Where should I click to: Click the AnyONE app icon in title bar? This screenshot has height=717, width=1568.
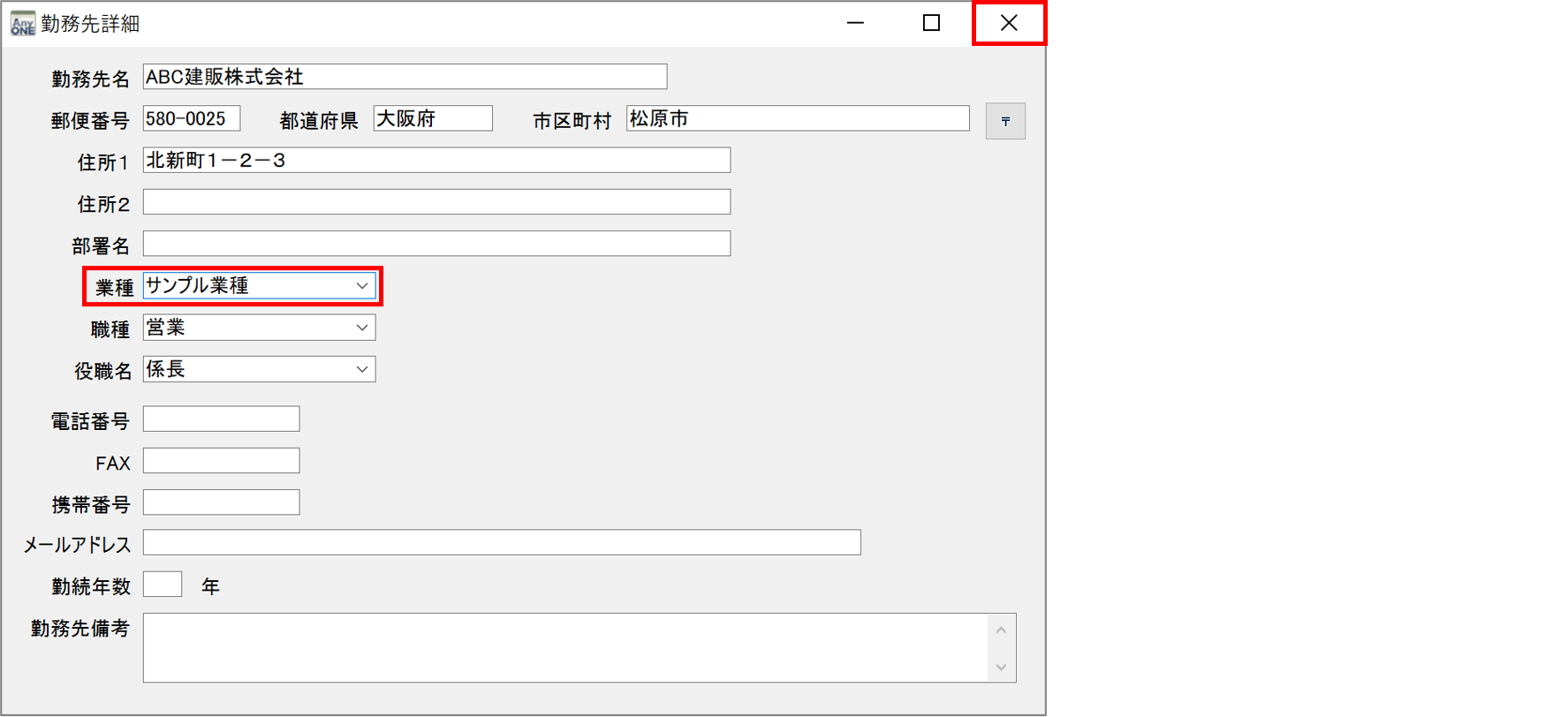(22, 24)
